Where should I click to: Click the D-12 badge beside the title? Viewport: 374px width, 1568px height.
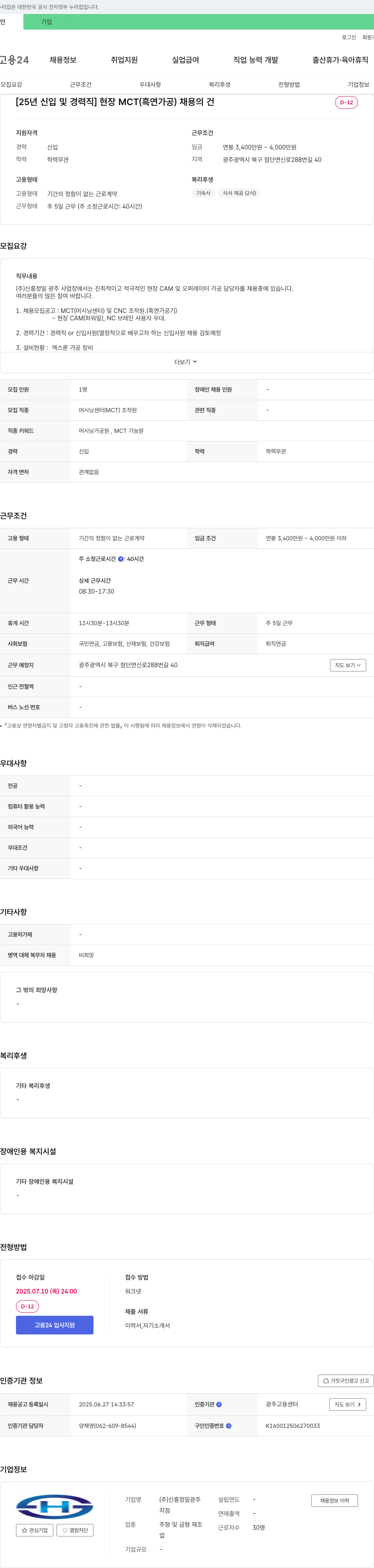pyautogui.click(x=346, y=102)
